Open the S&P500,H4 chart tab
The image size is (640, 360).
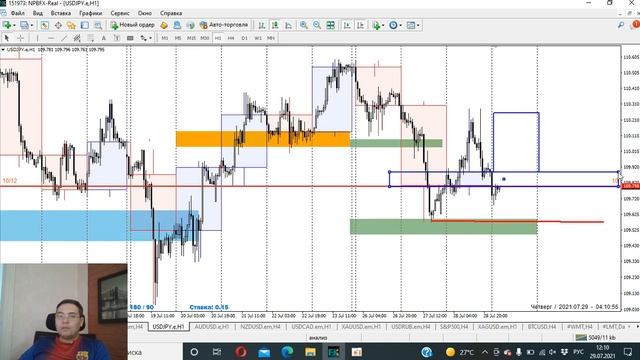(454, 327)
